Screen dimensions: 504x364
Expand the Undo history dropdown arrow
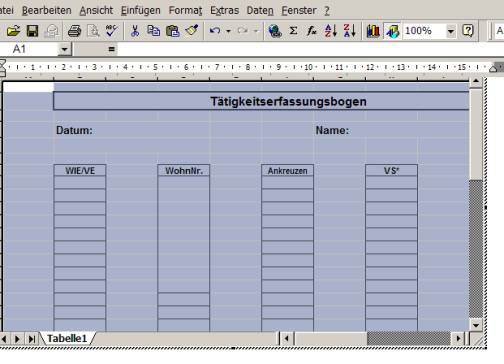click(228, 31)
